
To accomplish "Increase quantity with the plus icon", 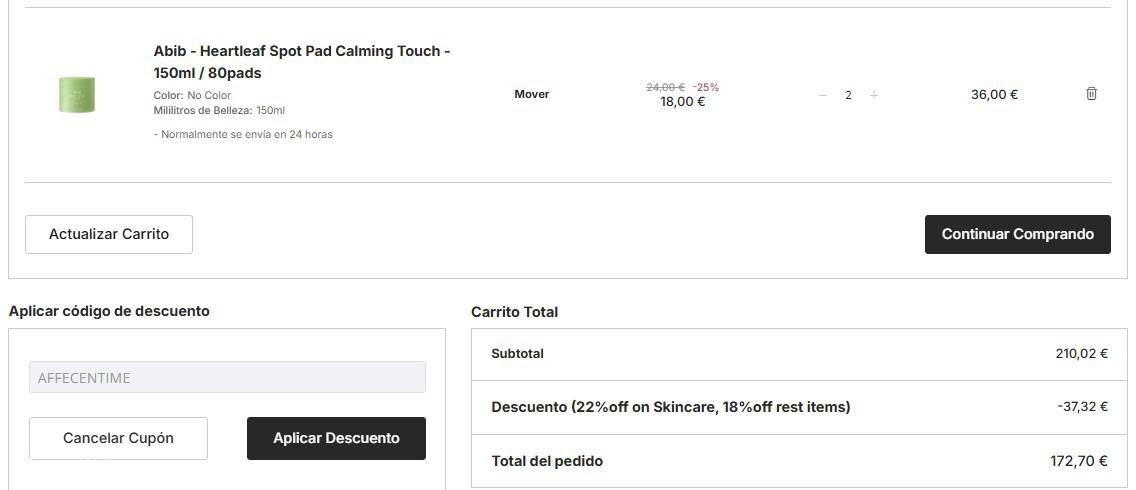I will [874, 95].
